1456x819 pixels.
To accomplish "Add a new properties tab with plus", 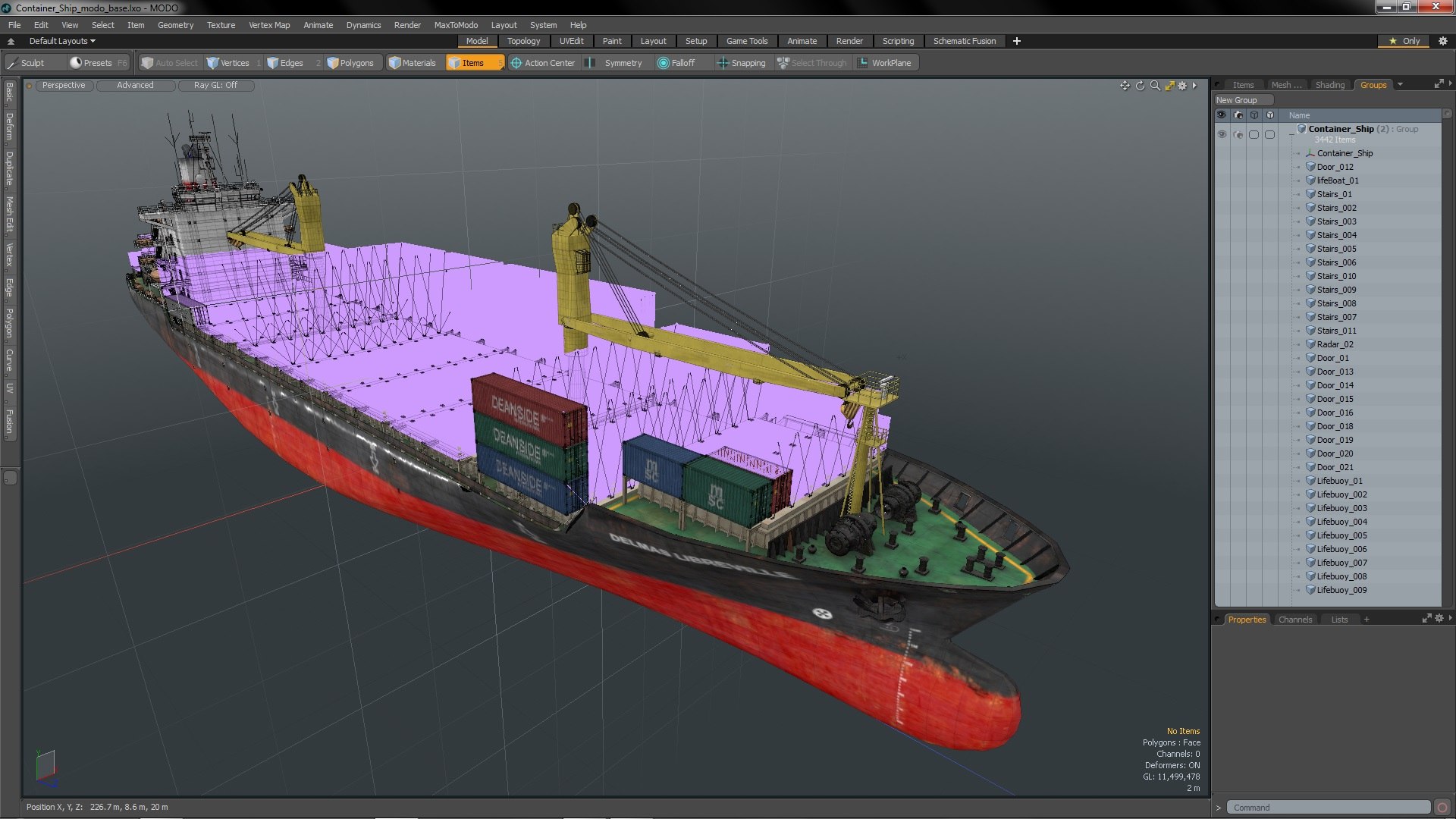I will [1367, 620].
